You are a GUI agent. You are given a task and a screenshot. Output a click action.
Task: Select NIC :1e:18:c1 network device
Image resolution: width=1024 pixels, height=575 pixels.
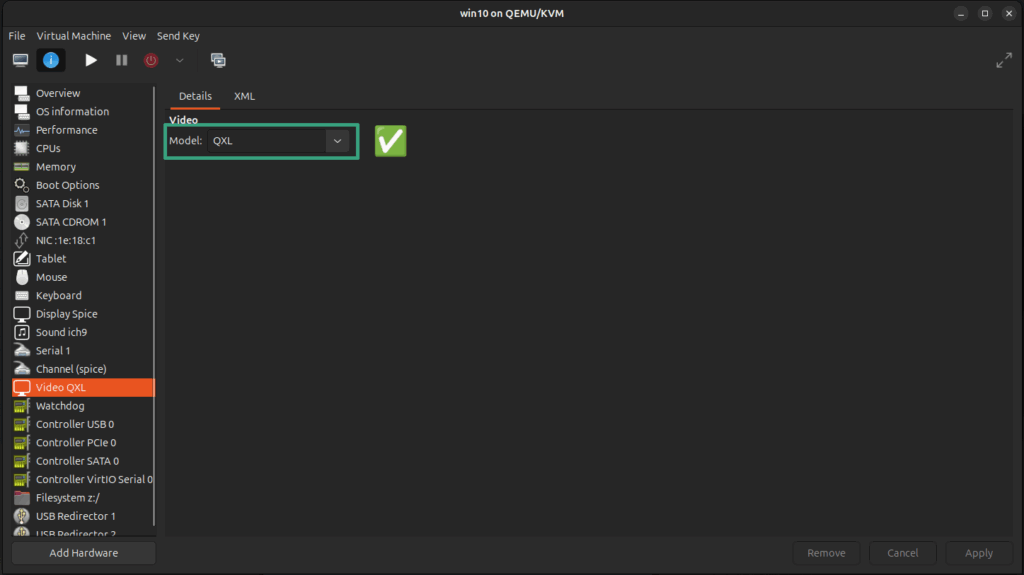click(x=83, y=240)
